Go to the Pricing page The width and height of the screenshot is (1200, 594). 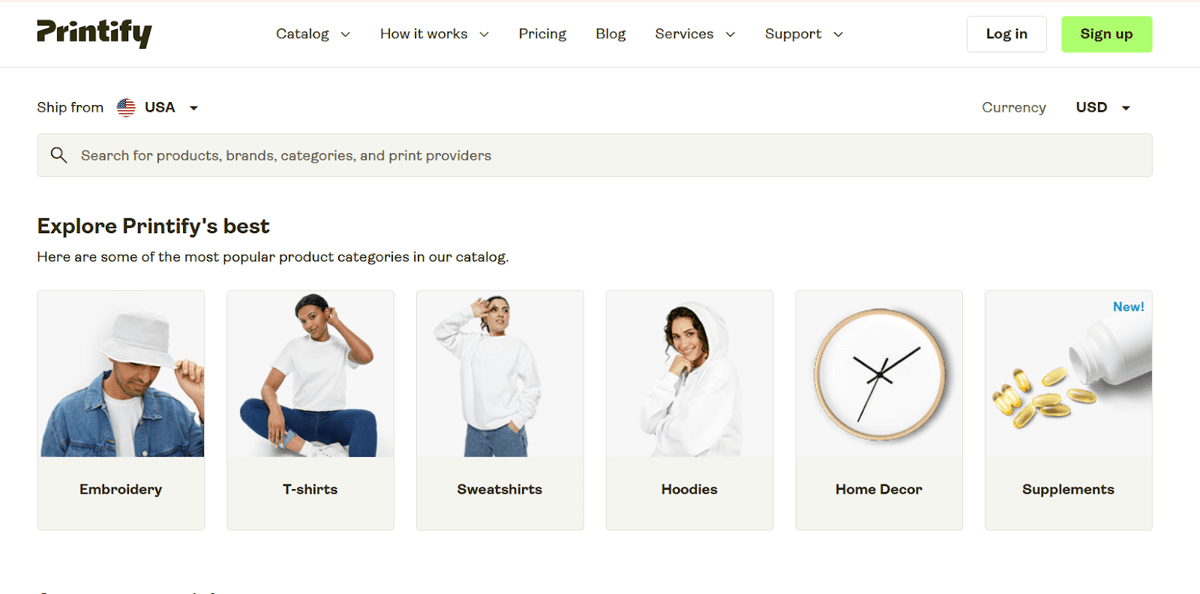pos(542,34)
